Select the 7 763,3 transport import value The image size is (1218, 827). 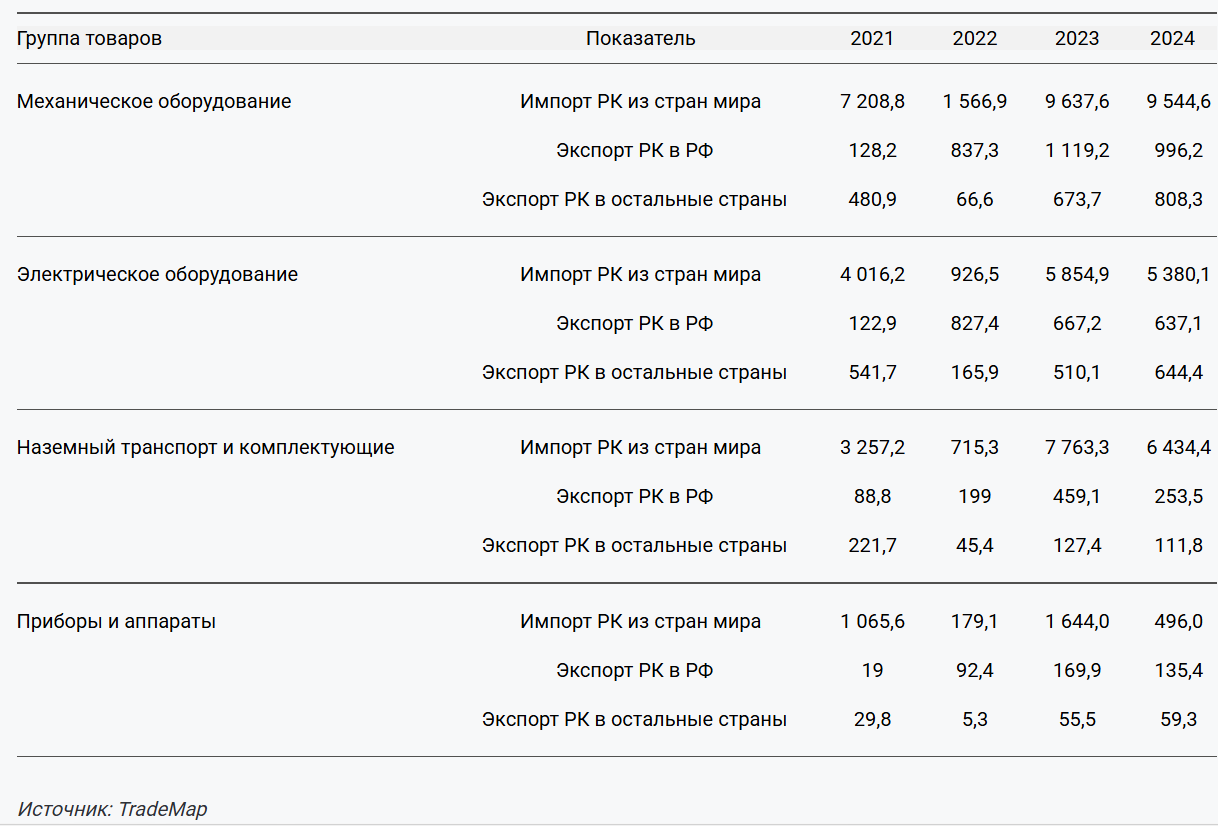click(1077, 448)
